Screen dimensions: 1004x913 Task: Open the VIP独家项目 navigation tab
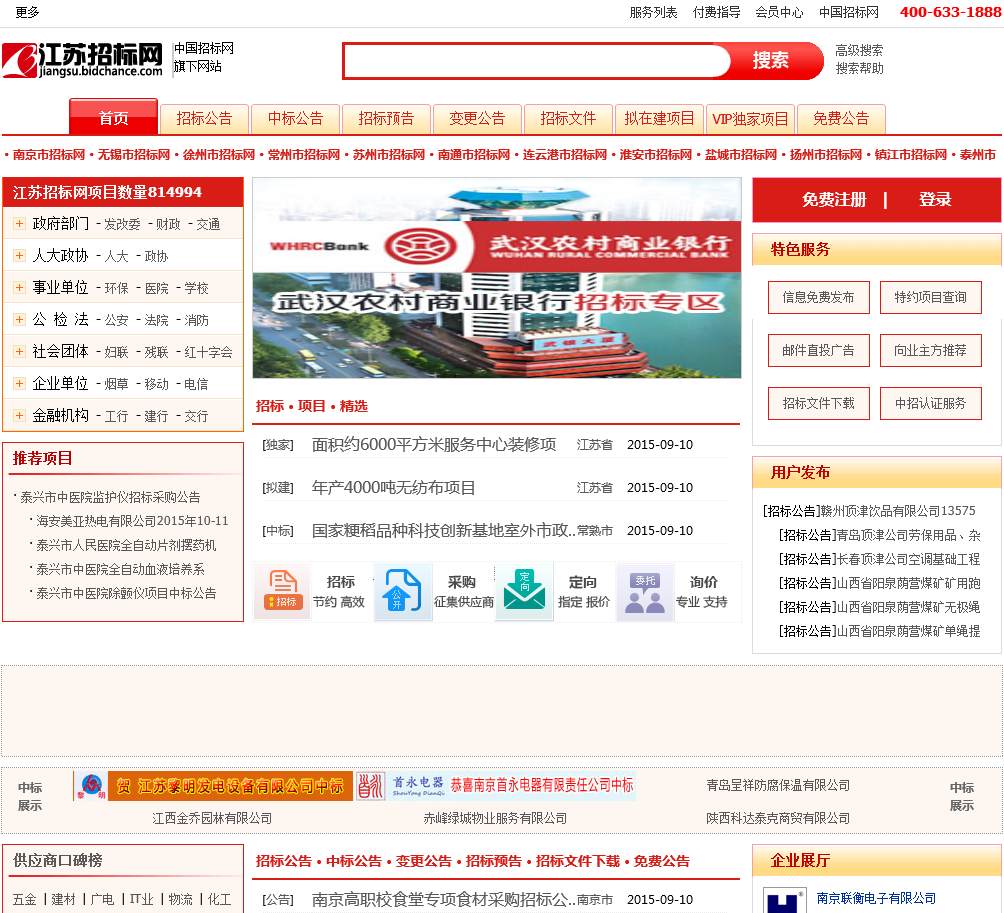[750, 118]
